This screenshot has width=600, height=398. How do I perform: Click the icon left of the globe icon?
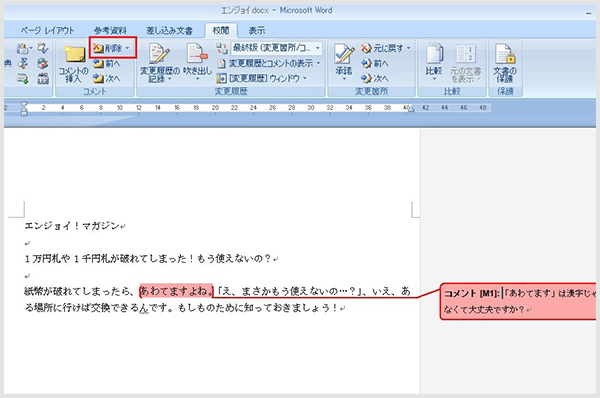click(23, 63)
